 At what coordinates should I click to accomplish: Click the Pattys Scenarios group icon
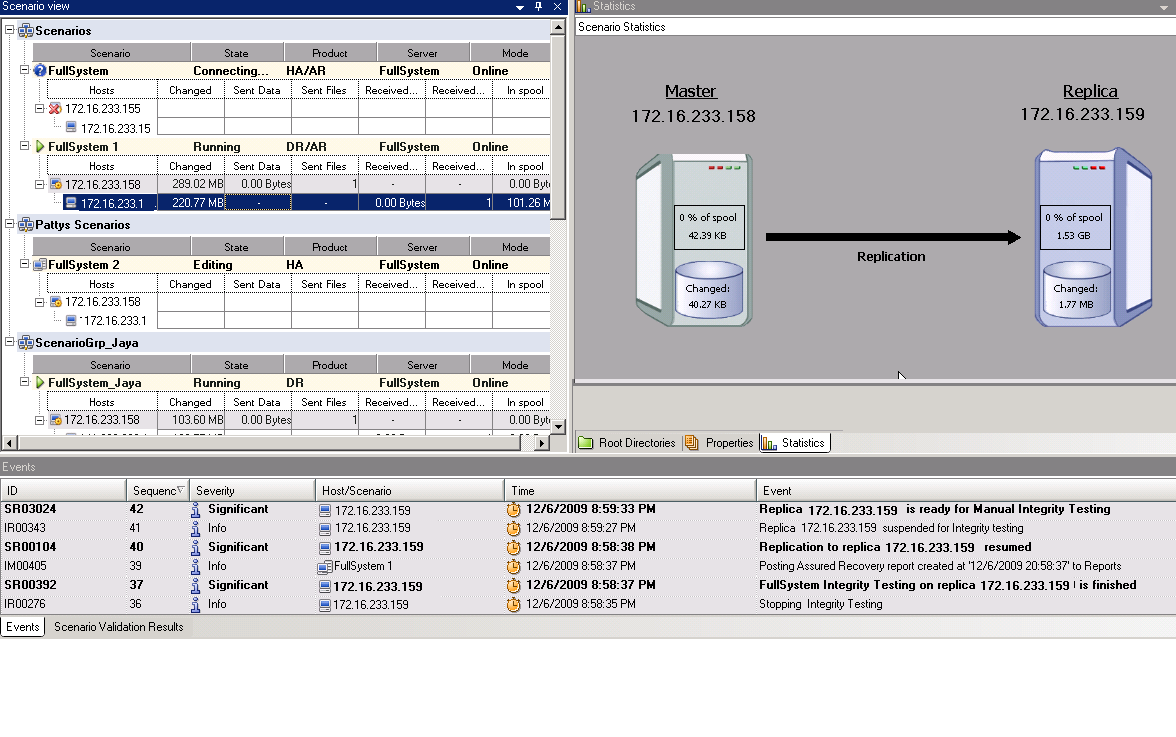click(26, 225)
